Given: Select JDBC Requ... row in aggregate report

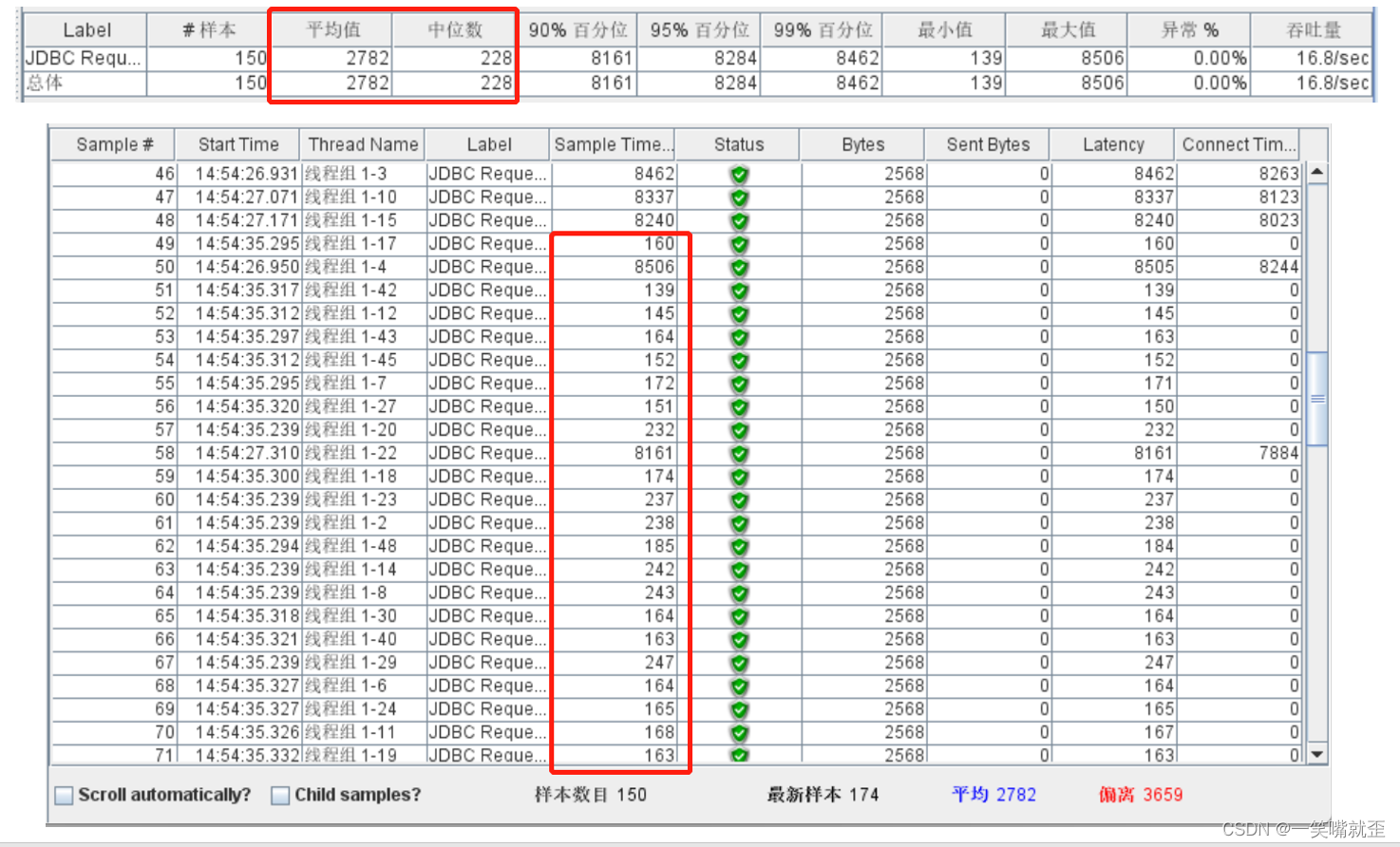Looking at the screenshot, I should pos(698,58).
